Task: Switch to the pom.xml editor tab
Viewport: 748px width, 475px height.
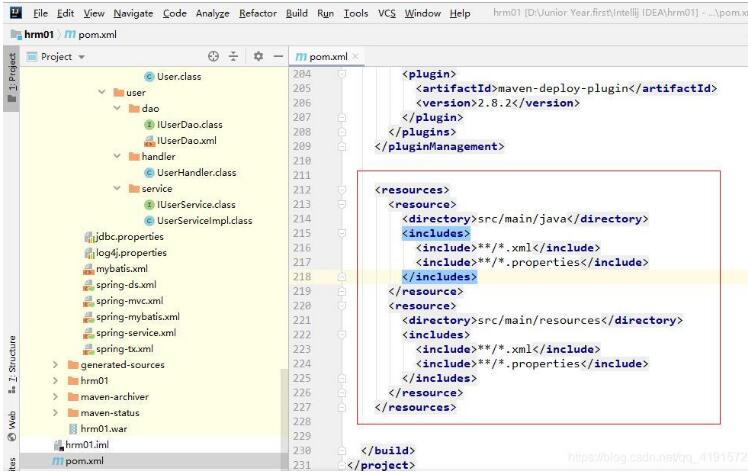Action: click(x=330, y=57)
